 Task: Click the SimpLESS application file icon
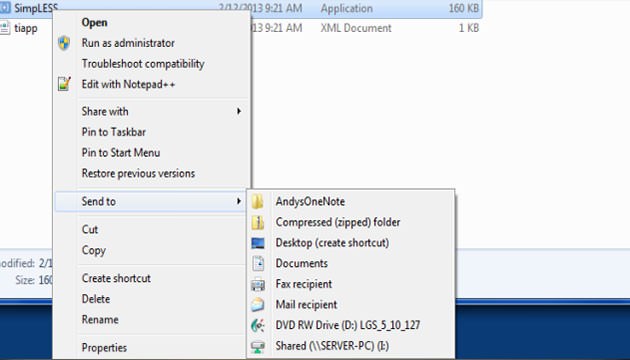5,7
